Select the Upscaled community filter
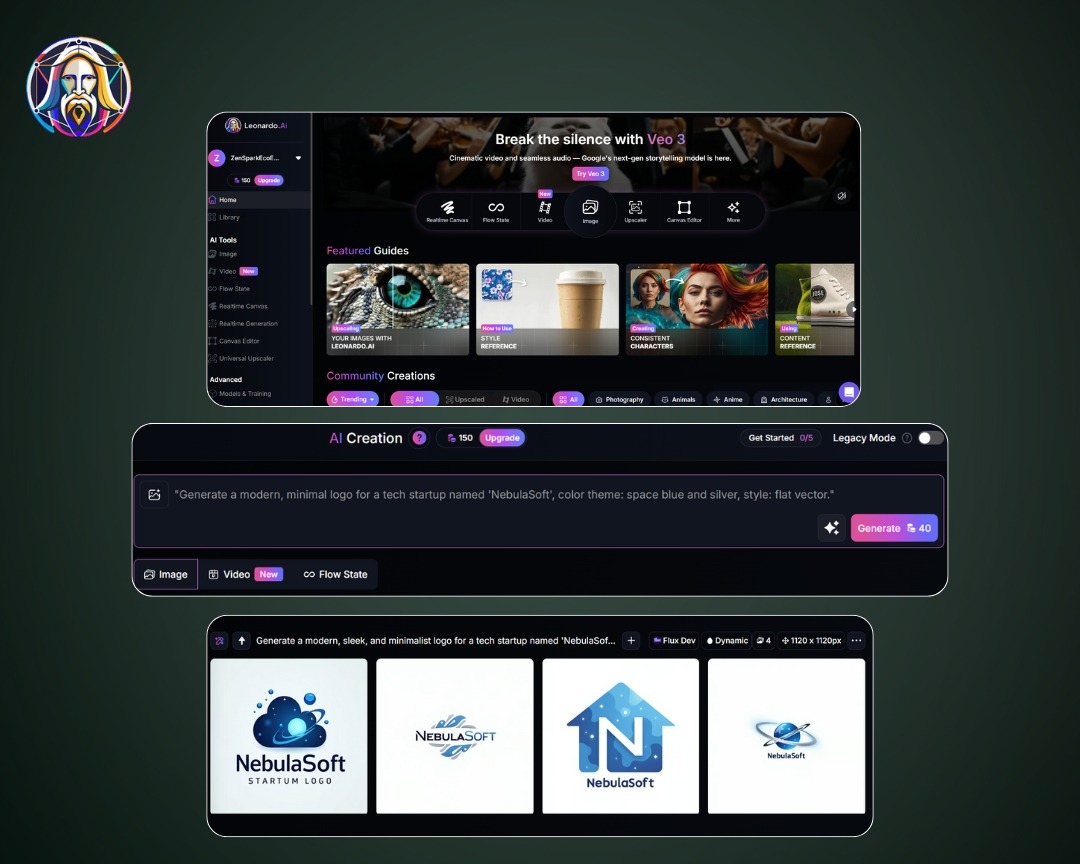Image resolution: width=1080 pixels, height=864 pixels. (x=465, y=399)
